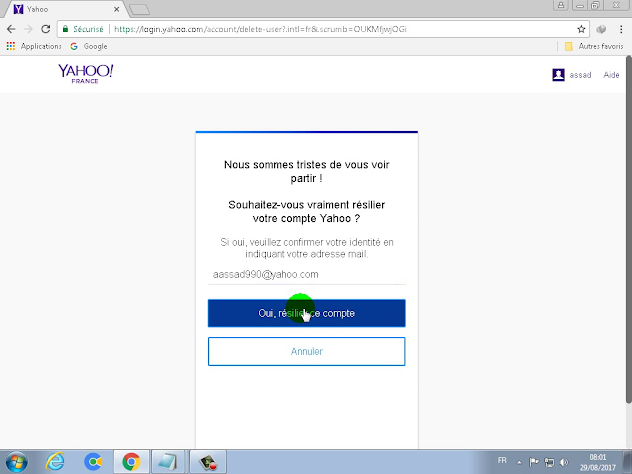Open the Google bookmark
Image resolution: width=632 pixels, height=474 pixels.
tap(89, 46)
